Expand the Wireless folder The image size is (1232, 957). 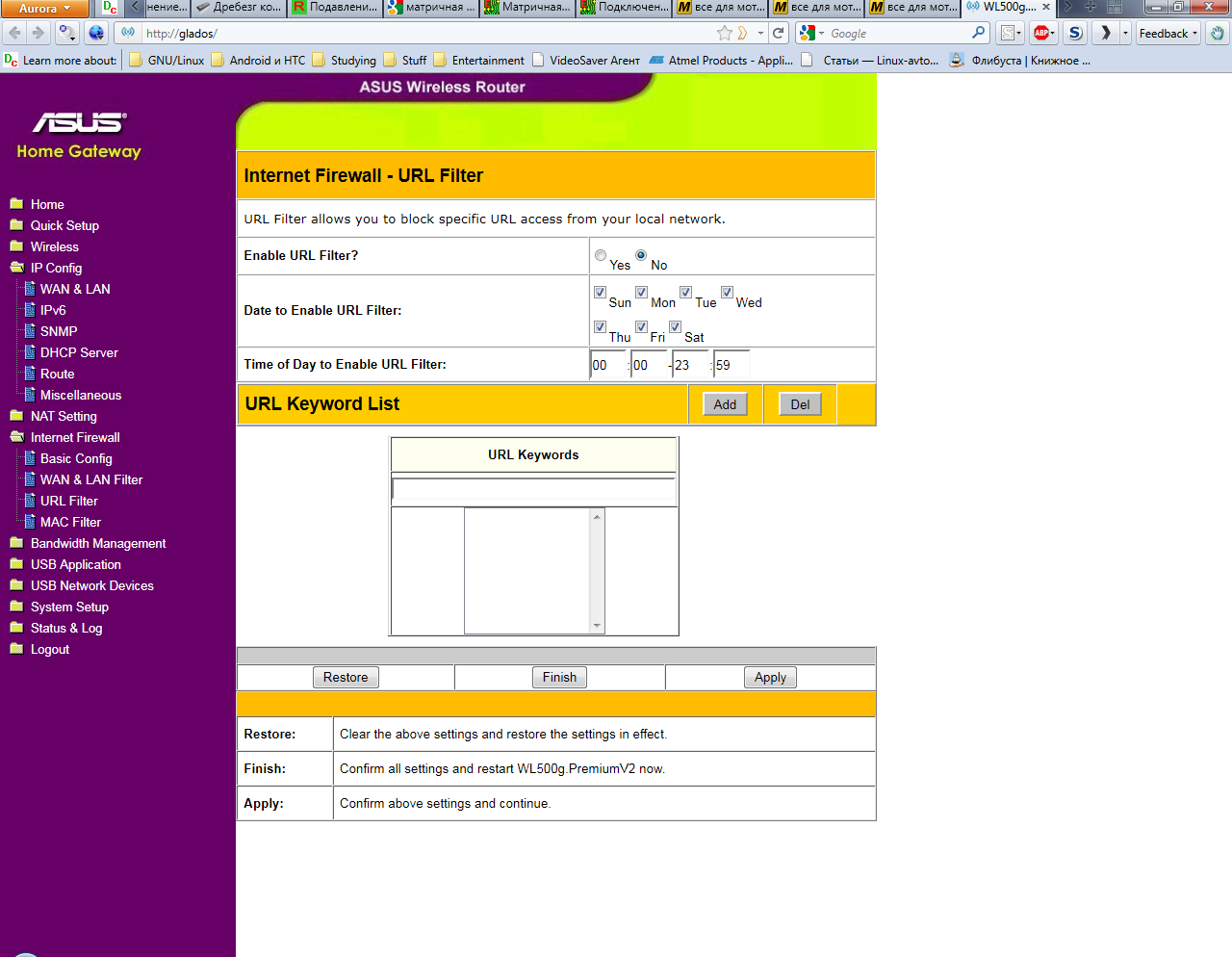tap(54, 246)
